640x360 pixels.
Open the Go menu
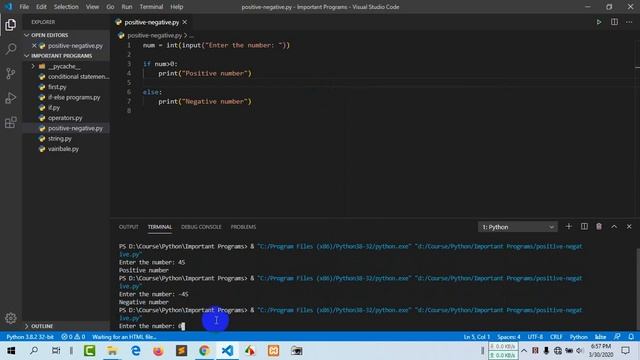110,7
